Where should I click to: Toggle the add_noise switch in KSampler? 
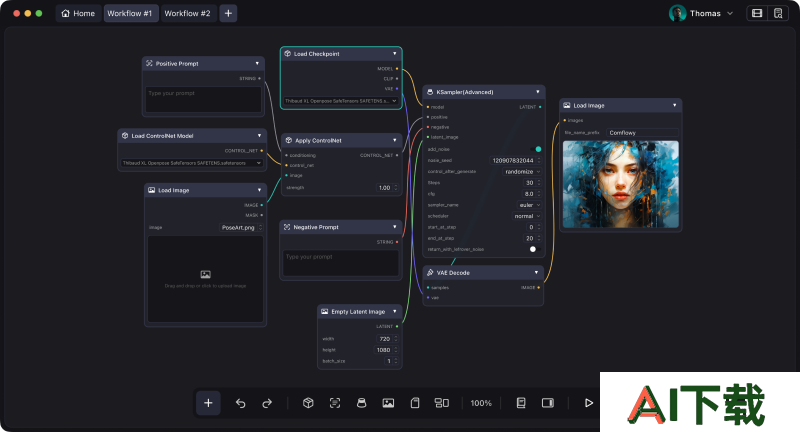(537, 149)
